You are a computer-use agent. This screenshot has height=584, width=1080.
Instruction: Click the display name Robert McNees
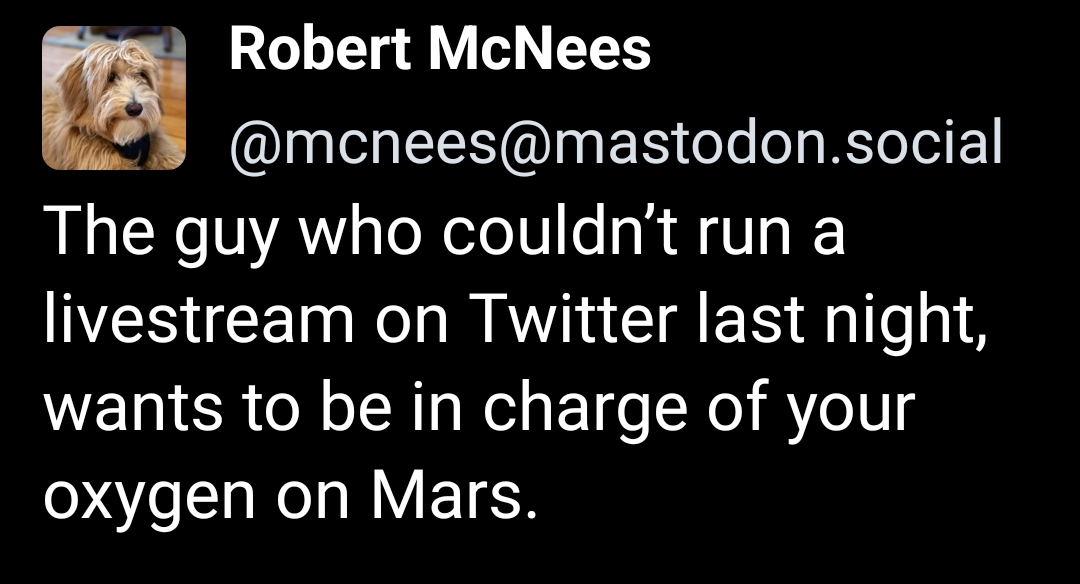pos(440,50)
